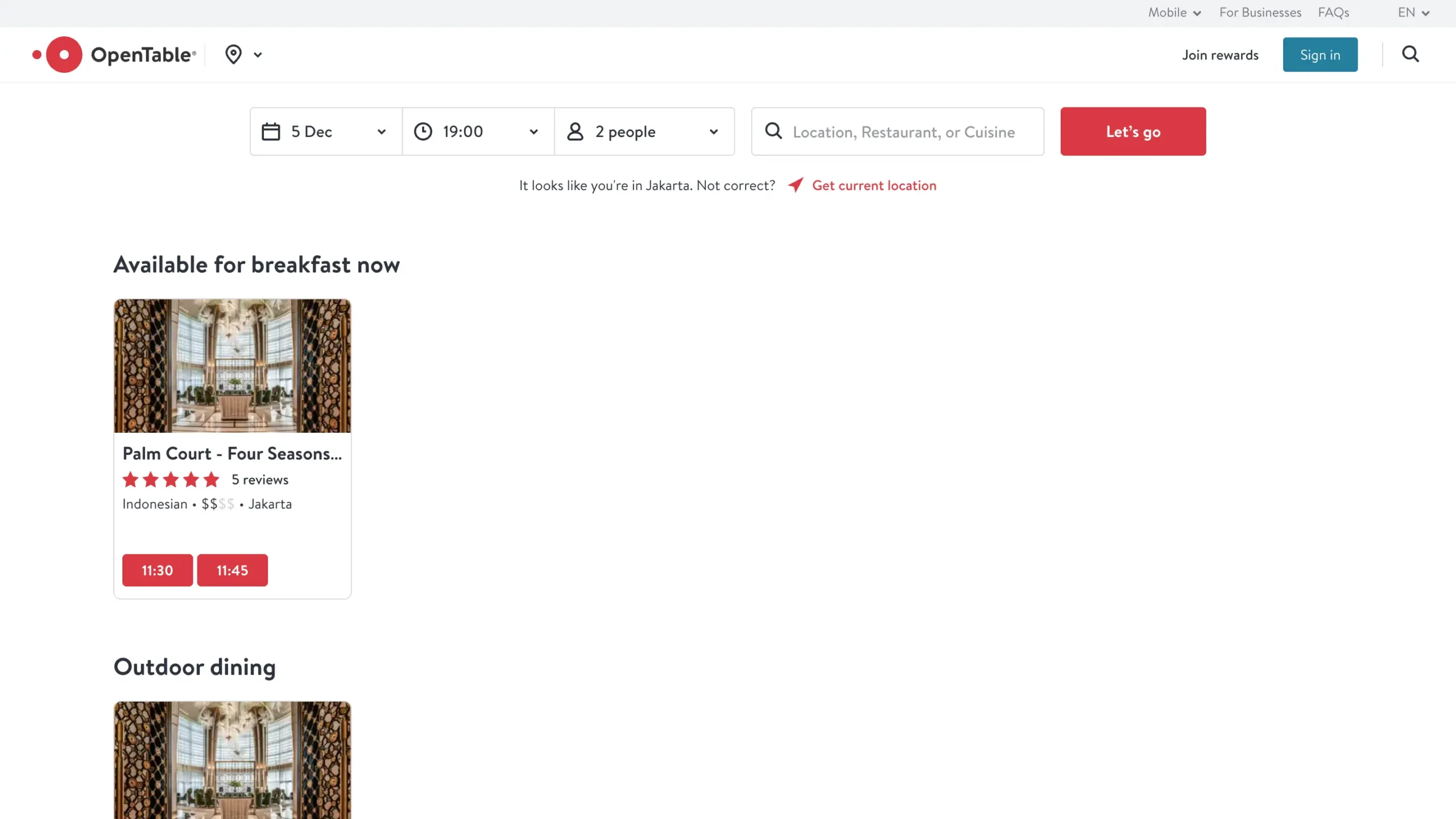Expand the EN language dropdown
Screen dimensions: 1456x819
1414,12
